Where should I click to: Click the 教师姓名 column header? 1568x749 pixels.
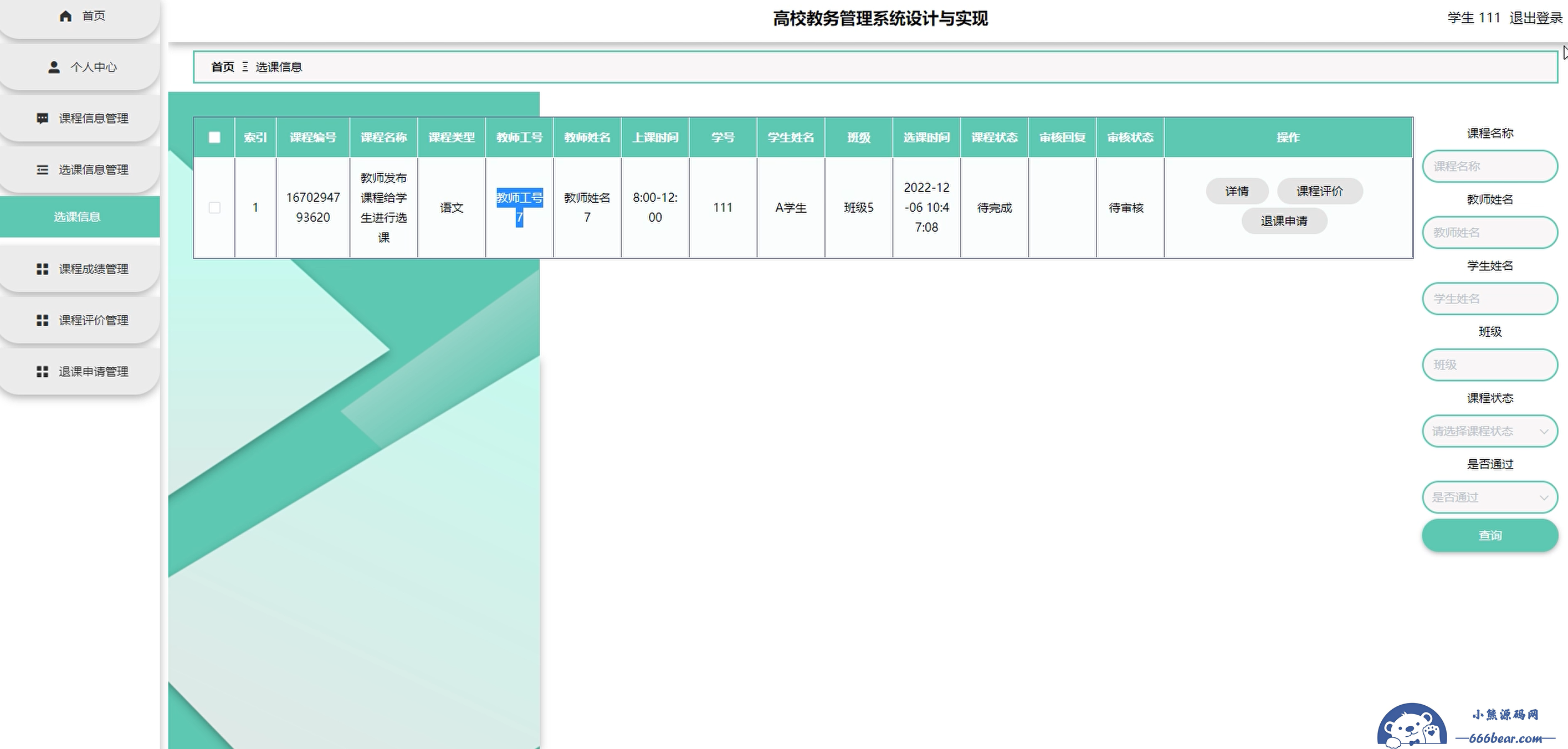pos(587,137)
